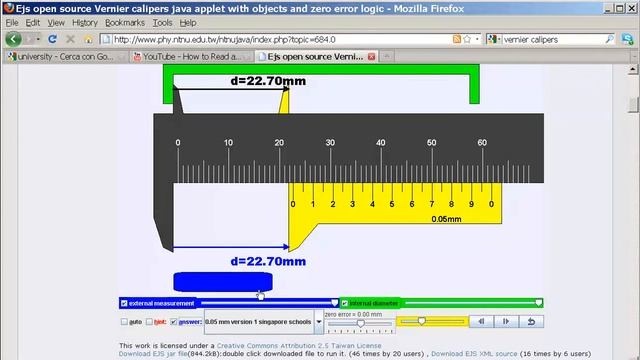Click the RSS feed icon in address bar

[457, 39]
